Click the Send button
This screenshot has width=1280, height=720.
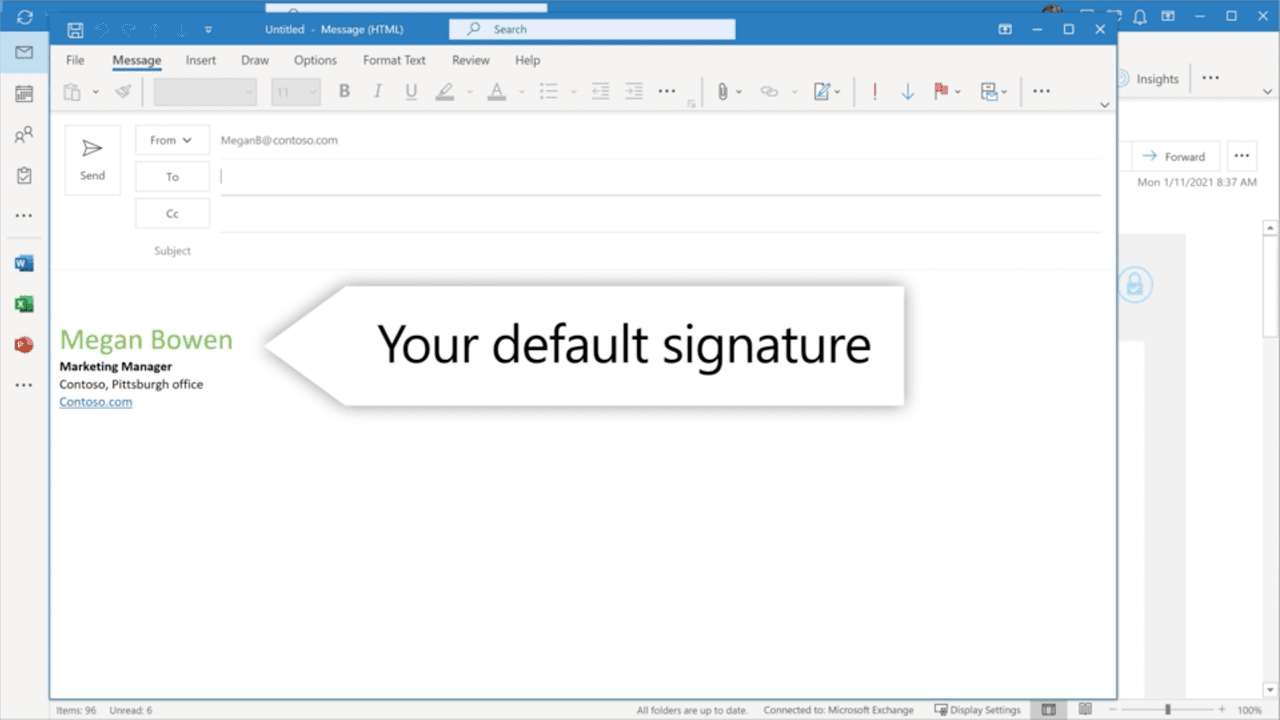[92, 160]
